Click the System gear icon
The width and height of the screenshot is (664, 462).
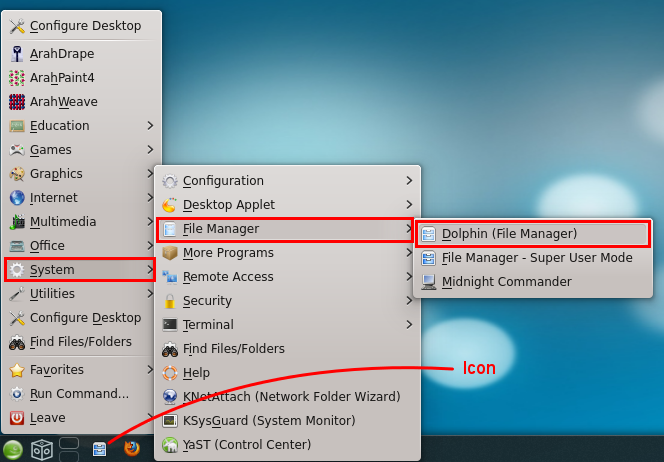[x=17, y=270]
